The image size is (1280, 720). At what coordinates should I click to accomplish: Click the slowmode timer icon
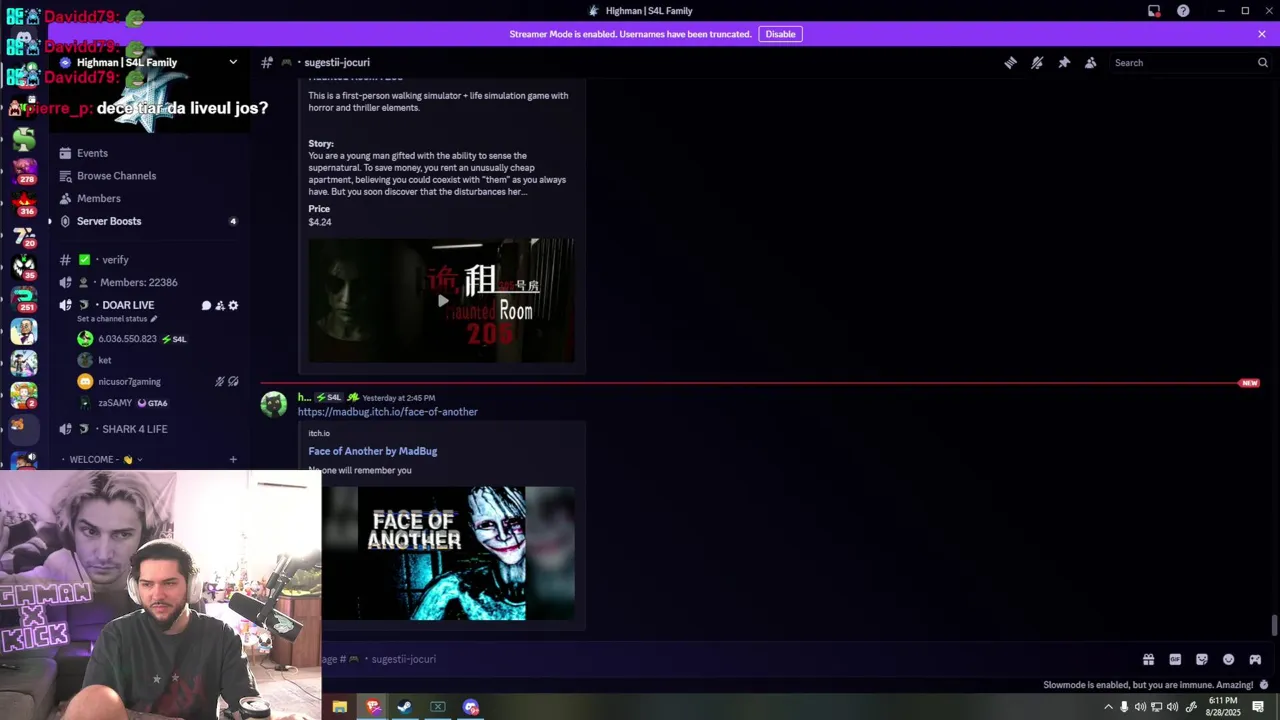pos(1264,685)
